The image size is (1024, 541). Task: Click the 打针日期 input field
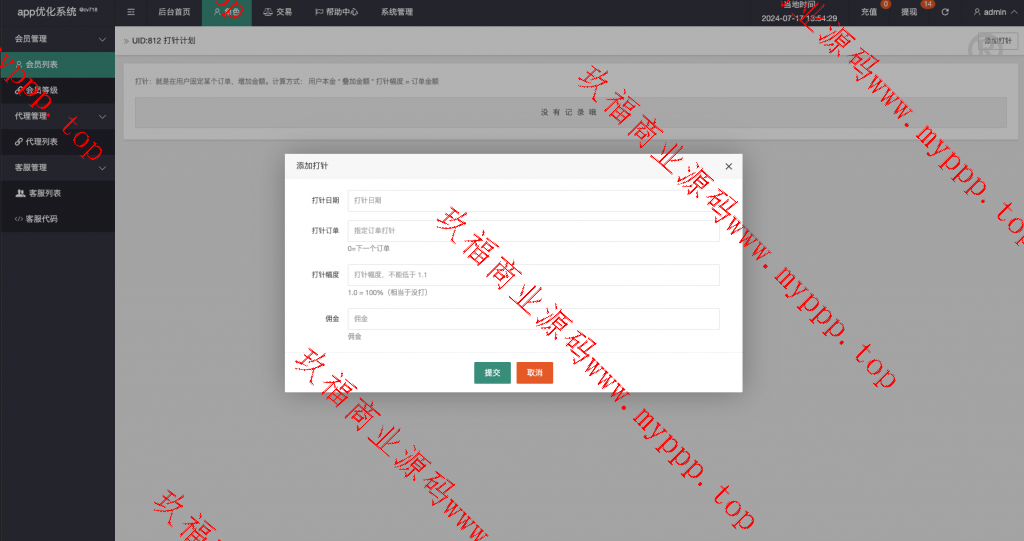[533, 201]
